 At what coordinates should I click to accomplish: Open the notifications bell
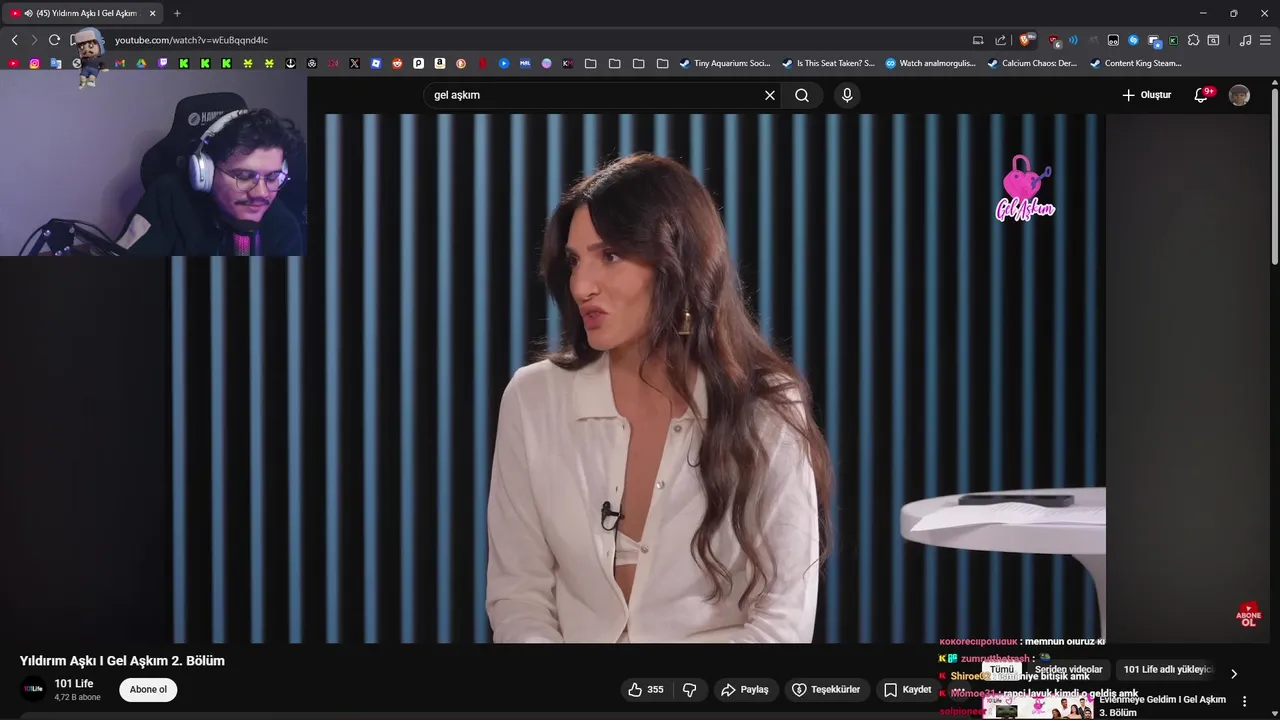1201,95
